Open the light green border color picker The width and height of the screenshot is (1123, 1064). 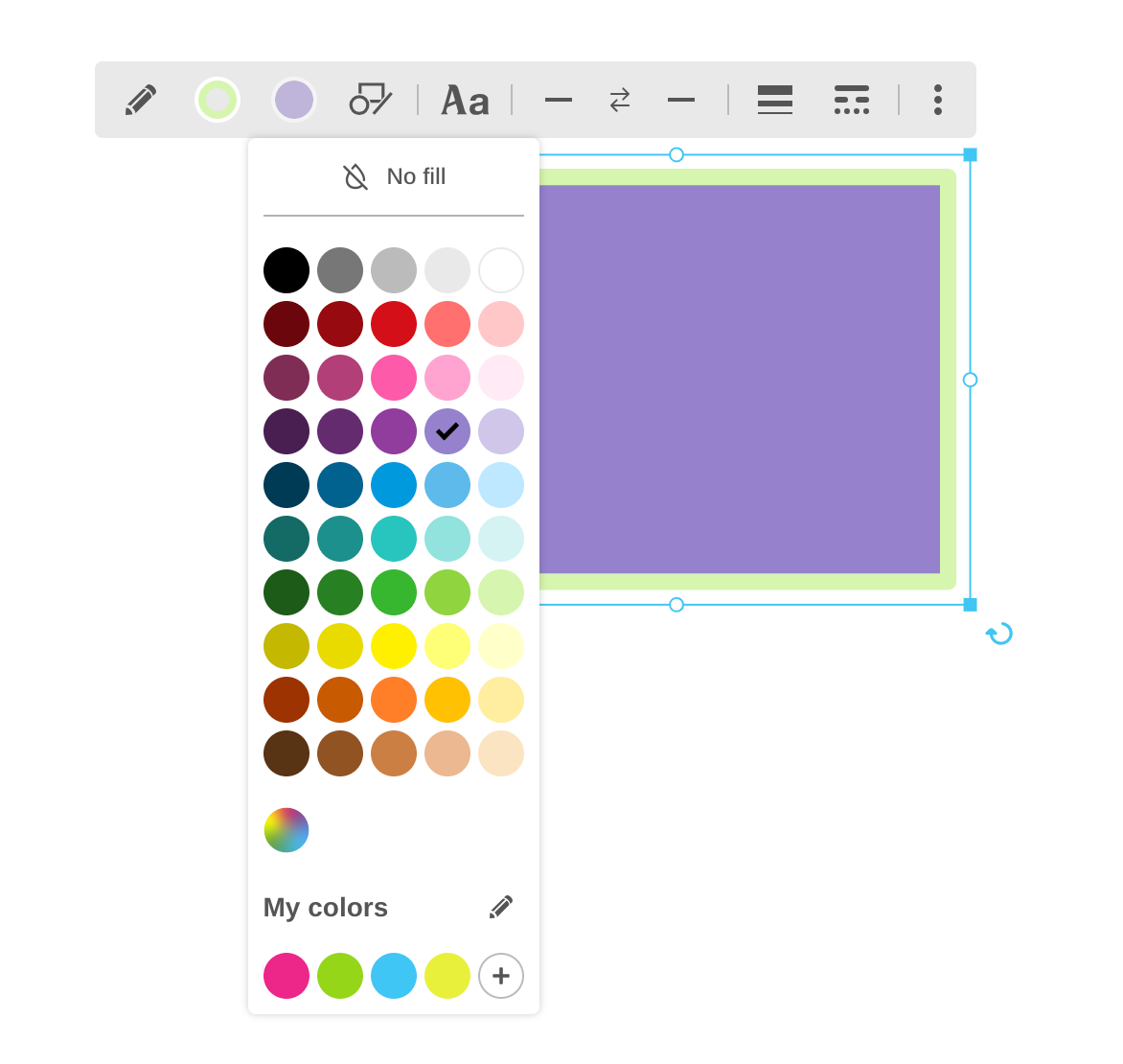coord(218,100)
